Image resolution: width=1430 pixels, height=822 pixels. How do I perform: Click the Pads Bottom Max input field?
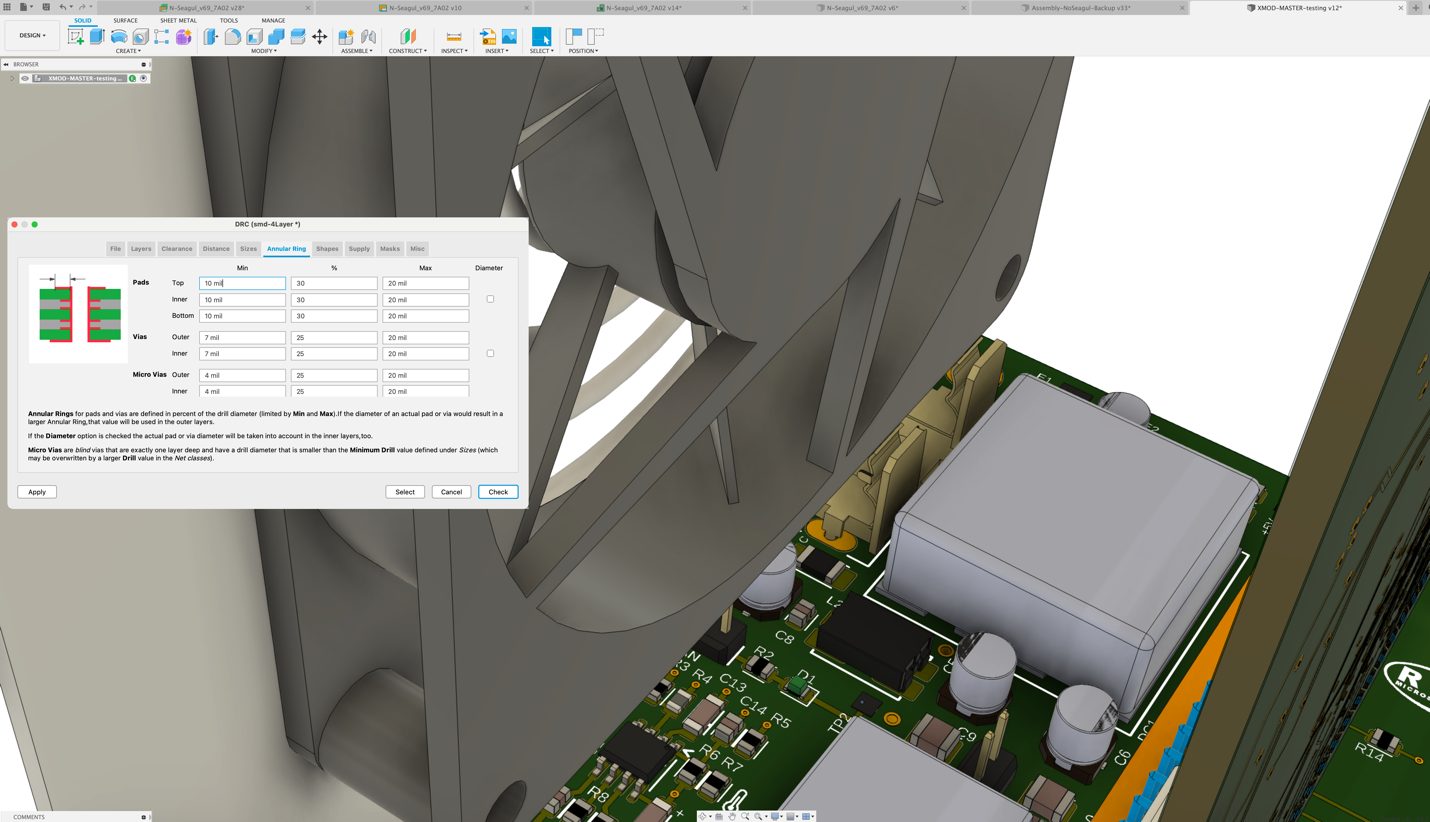tap(425, 316)
